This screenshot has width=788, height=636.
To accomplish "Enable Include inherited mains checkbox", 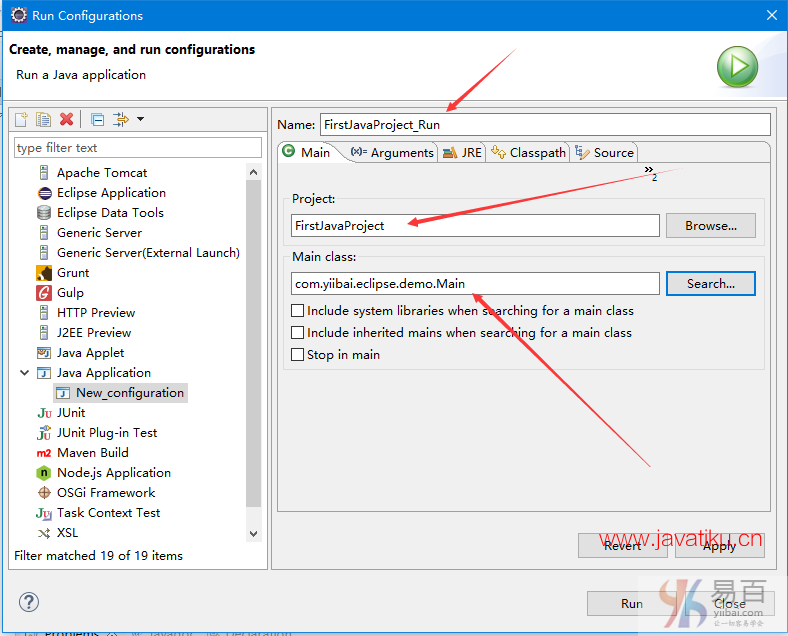I will coord(298,333).
